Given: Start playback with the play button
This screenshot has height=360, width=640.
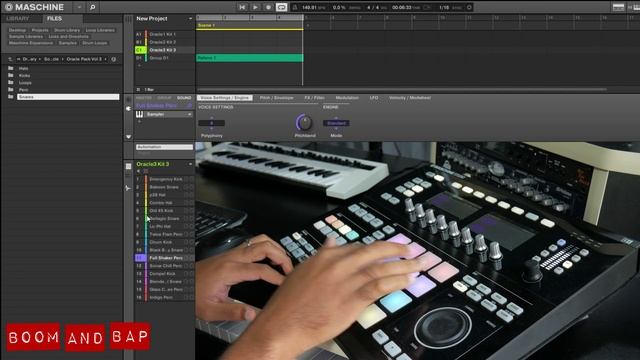Looking at the screenshot, I should click(255, 7).
